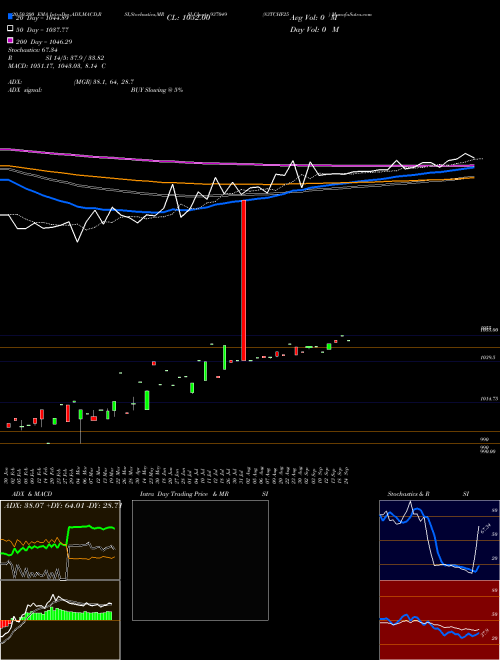
Task: Click the ADX +DY -DY readout header
Action: [x=63, y=505]
